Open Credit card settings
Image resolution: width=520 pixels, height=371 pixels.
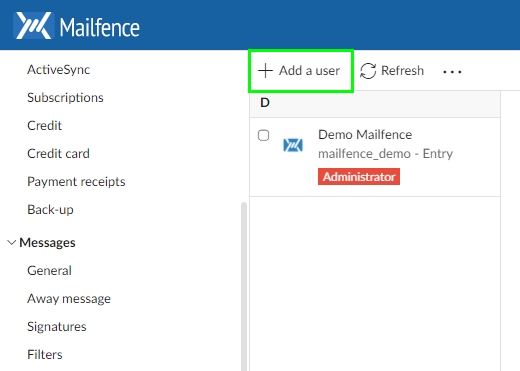[x=58, y=154]
